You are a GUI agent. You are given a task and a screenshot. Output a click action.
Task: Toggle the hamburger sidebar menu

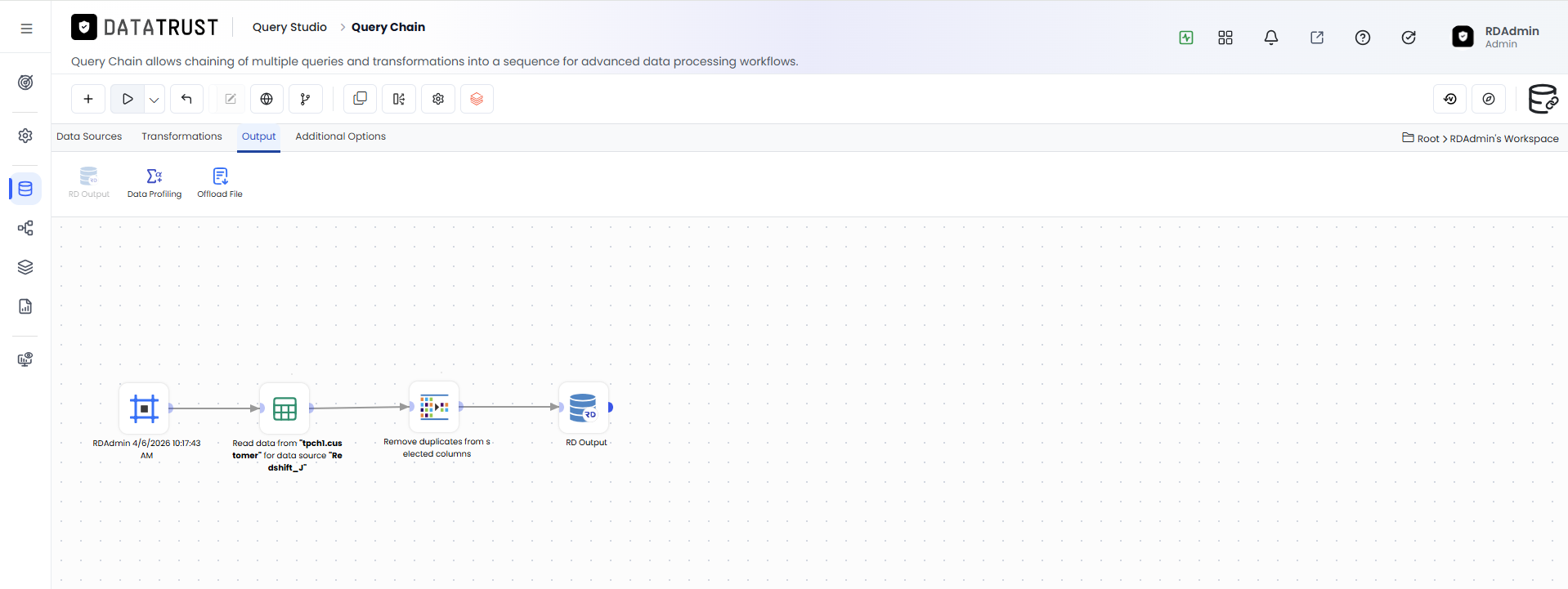pos(26,29)
